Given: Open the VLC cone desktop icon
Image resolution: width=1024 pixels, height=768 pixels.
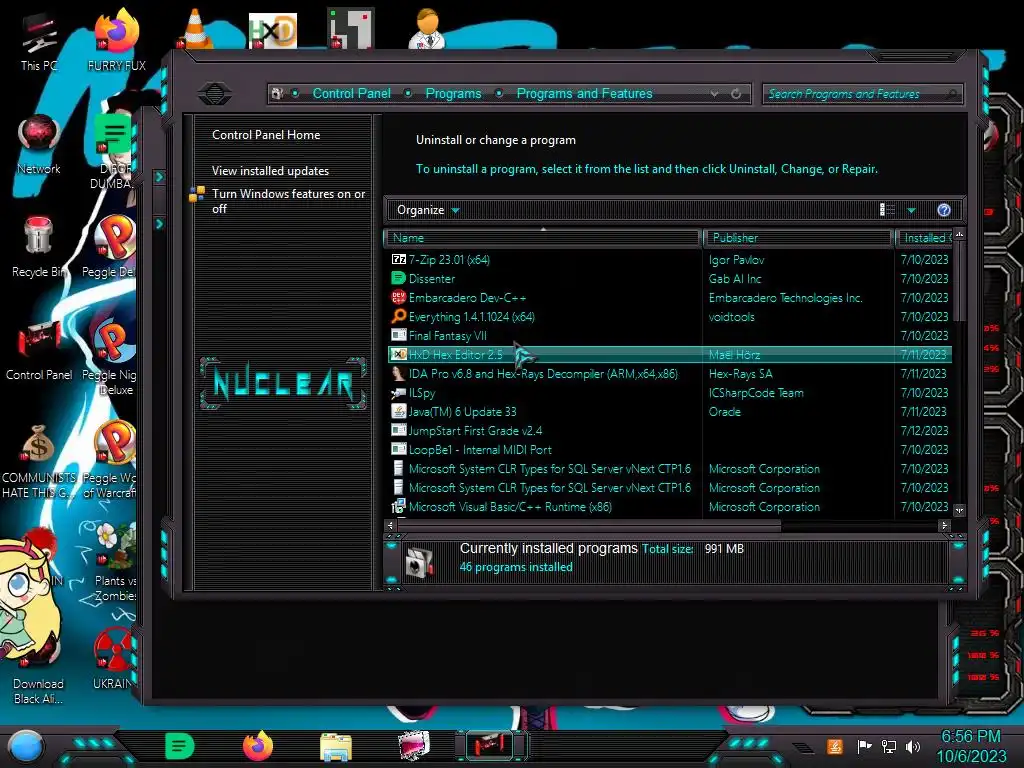Looking at the screenshot, I should [195, 29].
